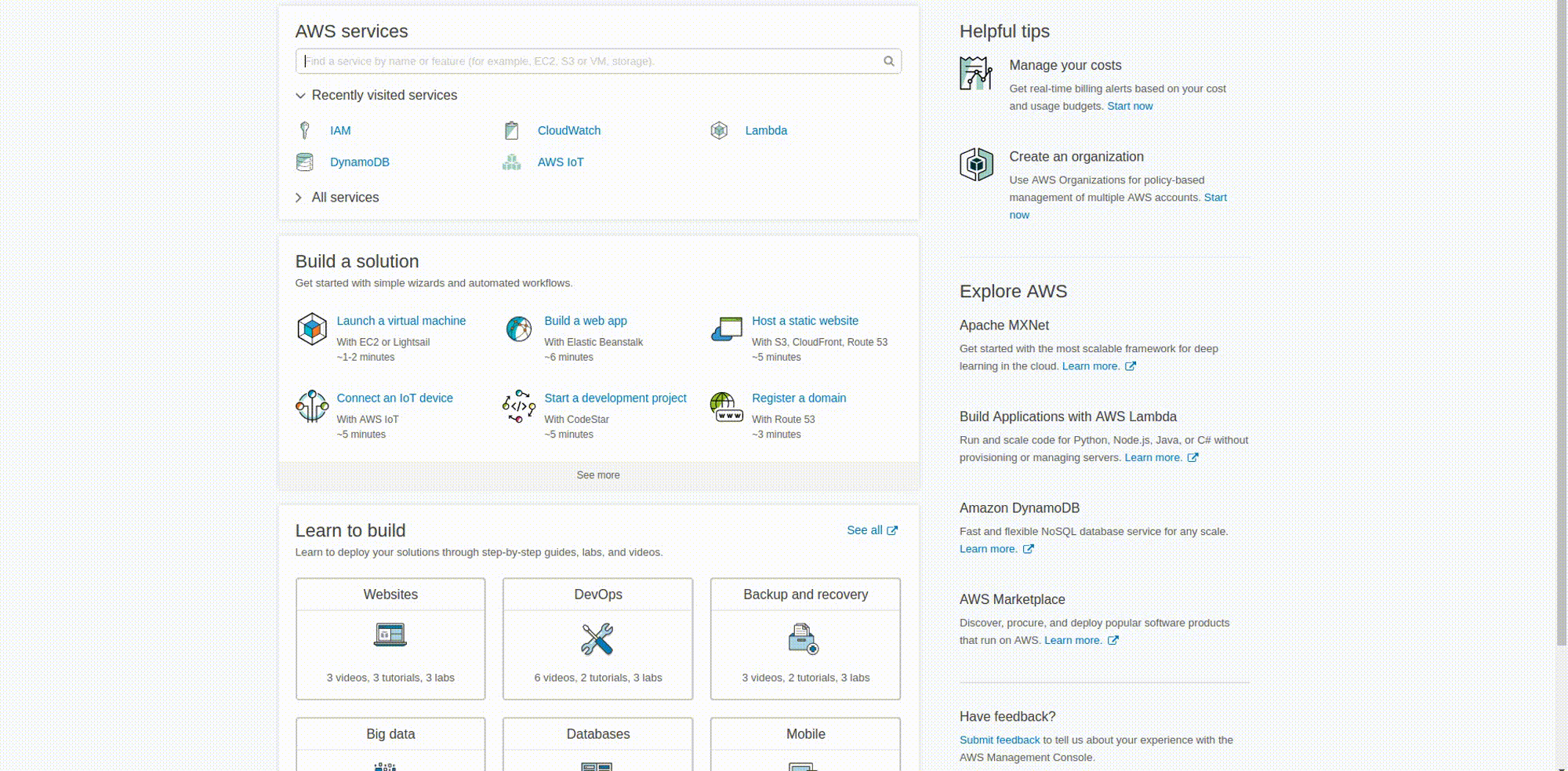Click external link icon after Apache MXNet Learn more
The width and height of the screenshot is (1568, 771).
click(1131, 366)
